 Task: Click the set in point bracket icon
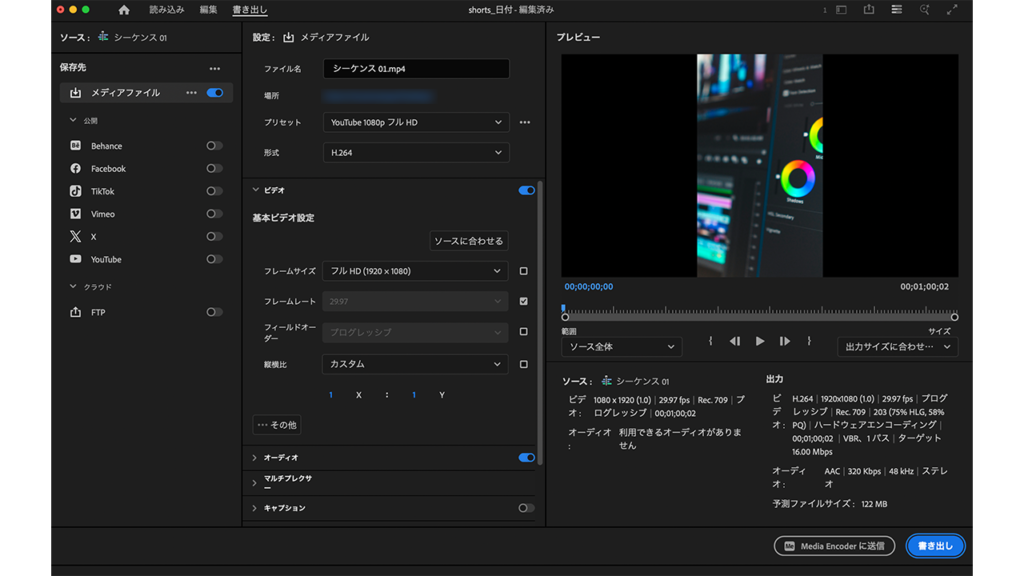point(711,341)
